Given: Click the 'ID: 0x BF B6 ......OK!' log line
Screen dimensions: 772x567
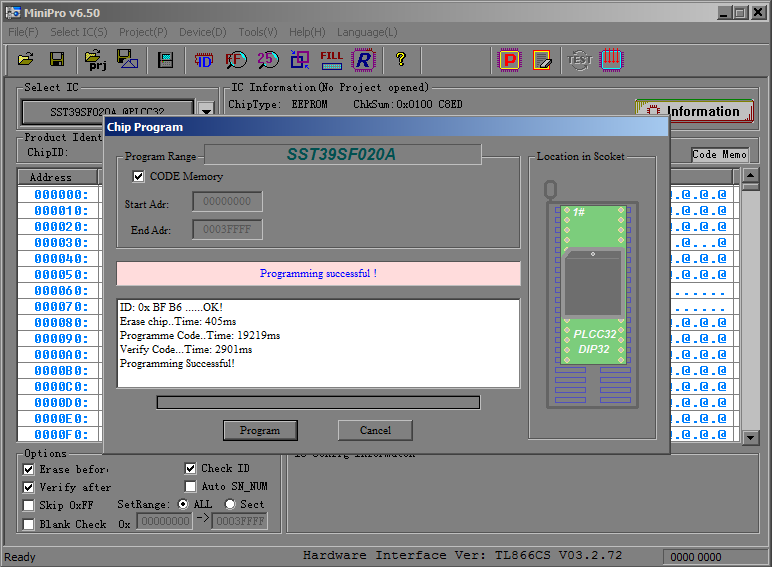Looking at the screenshot, I should point(171,307).
